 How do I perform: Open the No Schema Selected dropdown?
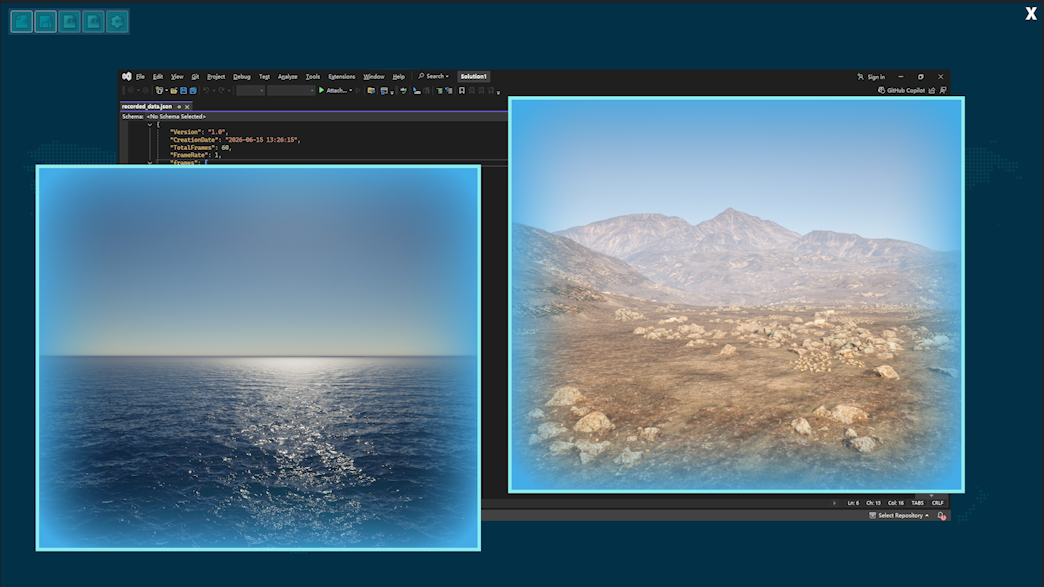pos(326,116)
